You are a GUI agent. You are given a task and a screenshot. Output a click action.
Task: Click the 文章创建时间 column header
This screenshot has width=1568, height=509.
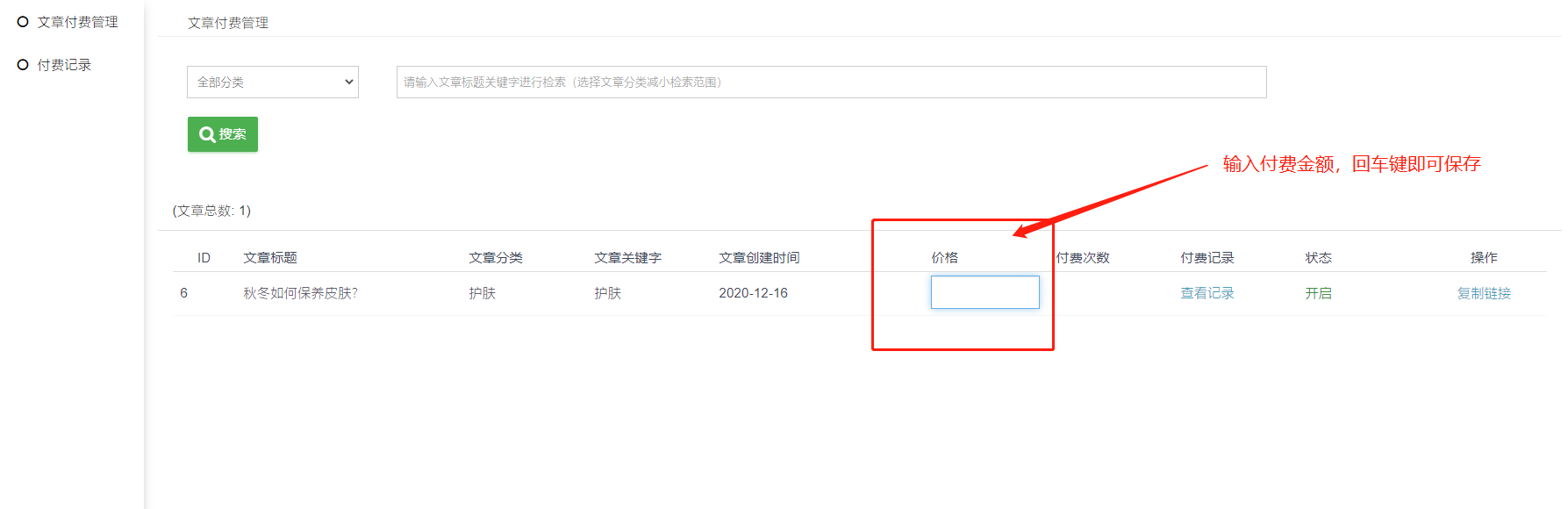point(759,257)
